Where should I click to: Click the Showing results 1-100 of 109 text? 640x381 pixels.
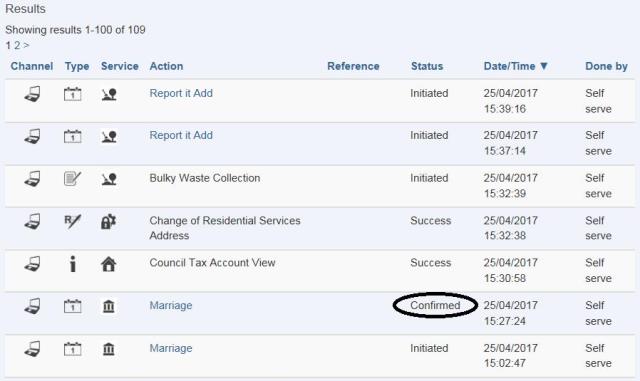(x=75, y=30)
